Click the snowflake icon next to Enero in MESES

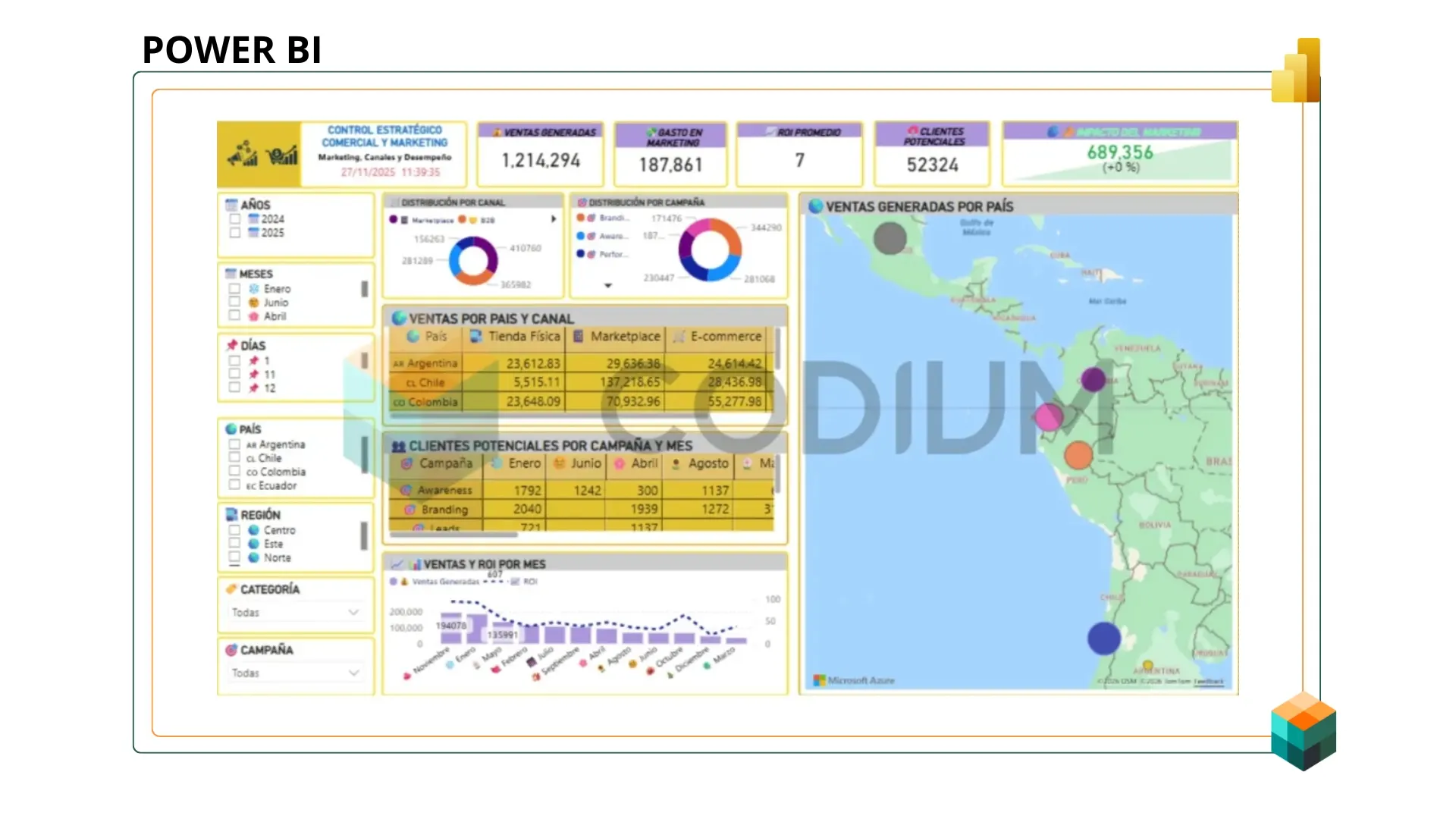coord(254,289)
